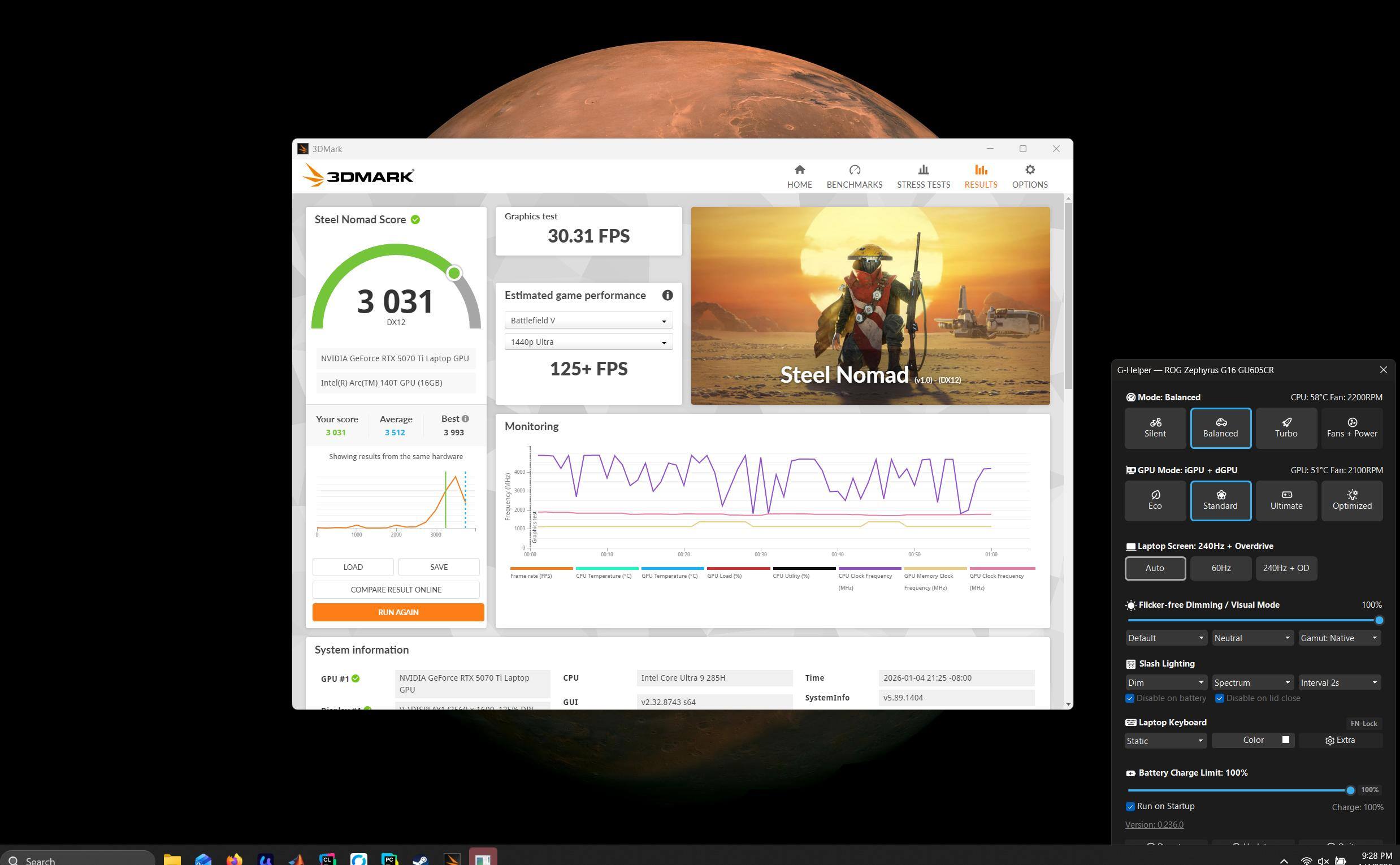The width and height of the screenshot is (1400, 865).
Task: Open the Gamut: Native dropdown
Action: (x=1339, y=638)
